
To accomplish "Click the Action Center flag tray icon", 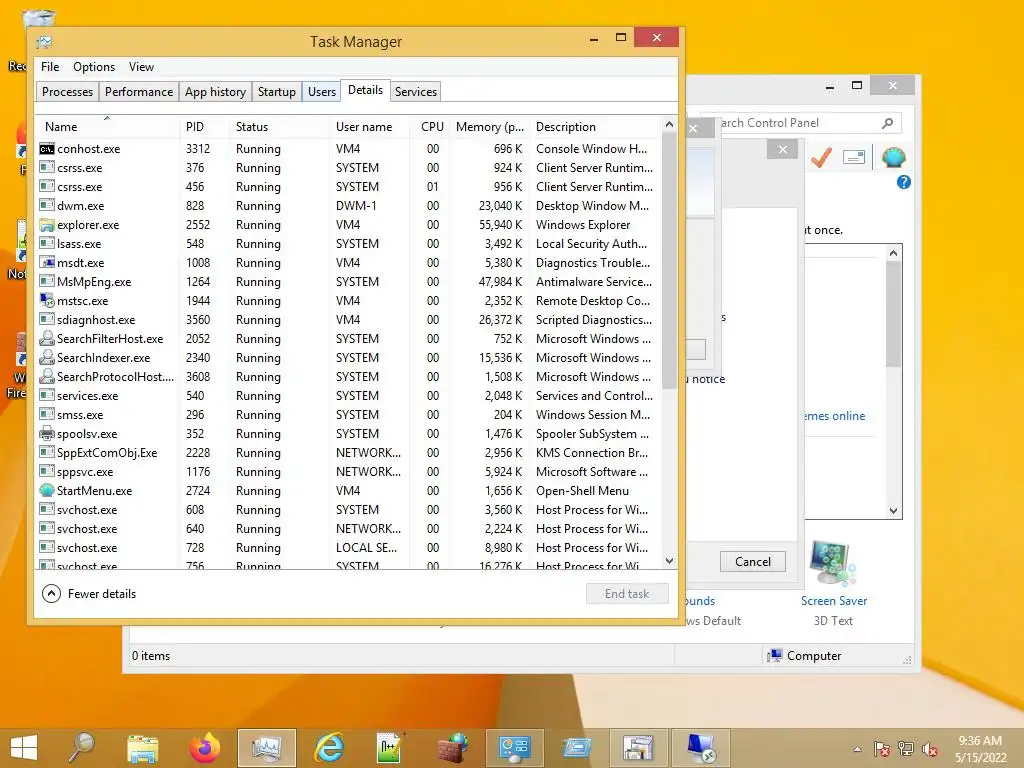I will [882, 749].
